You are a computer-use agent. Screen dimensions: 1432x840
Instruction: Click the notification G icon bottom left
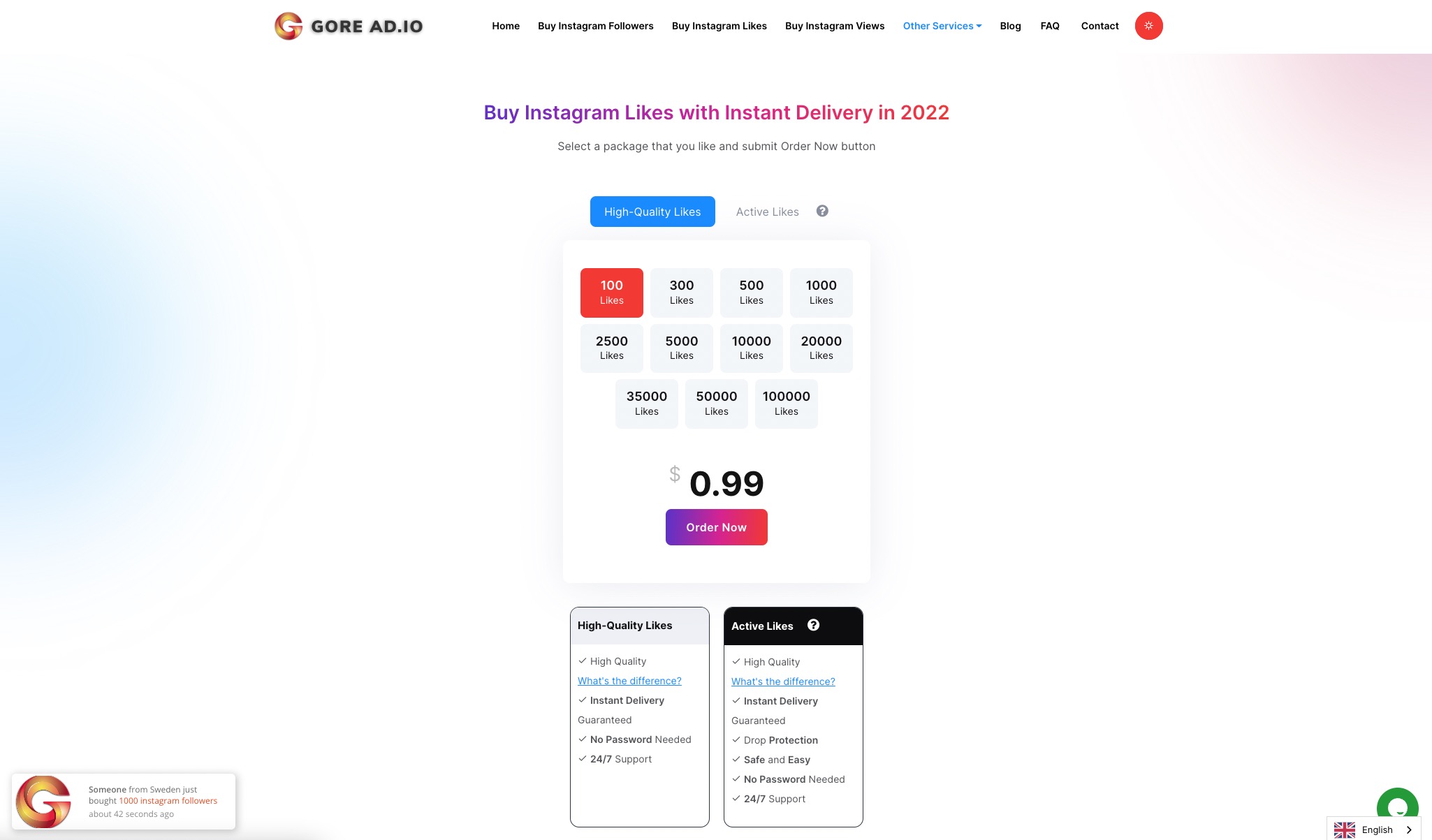pyautogui.click(x=45, y=800)
